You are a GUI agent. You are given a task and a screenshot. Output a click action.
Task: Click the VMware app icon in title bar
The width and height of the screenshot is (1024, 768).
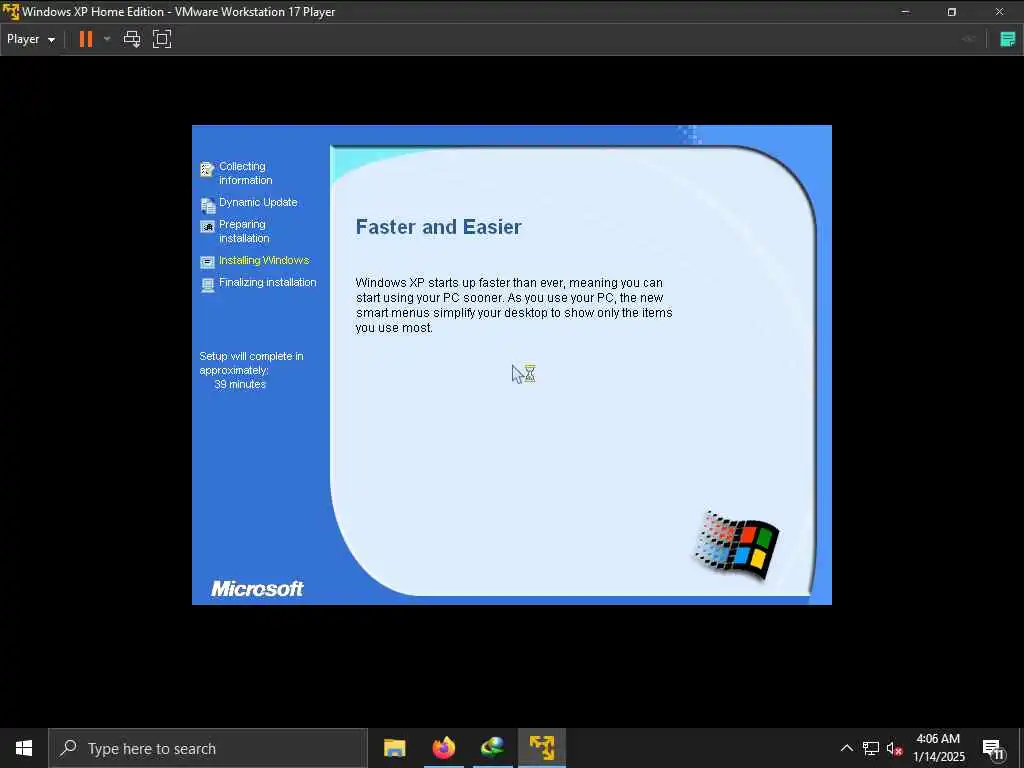tap(10, 12)
